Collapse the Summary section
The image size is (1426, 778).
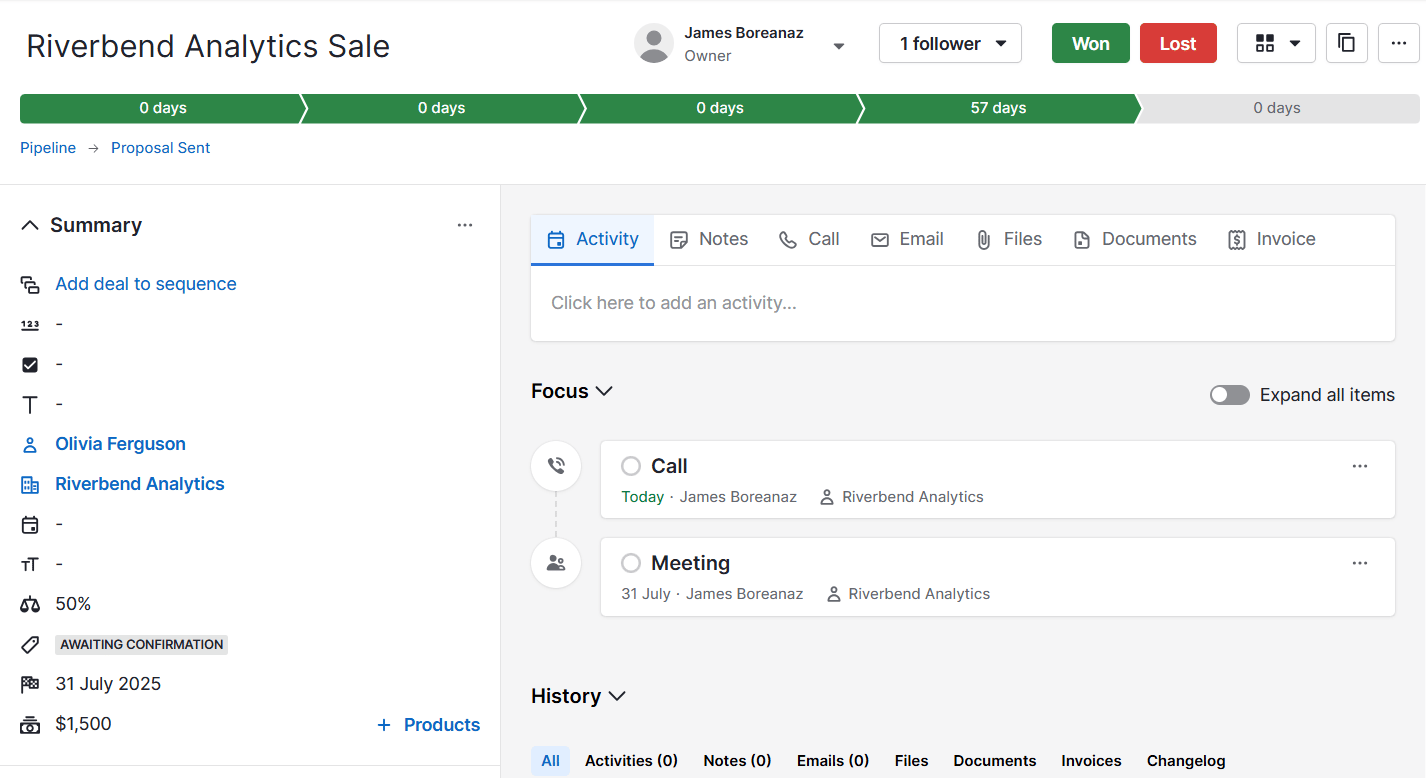(30, 225)
